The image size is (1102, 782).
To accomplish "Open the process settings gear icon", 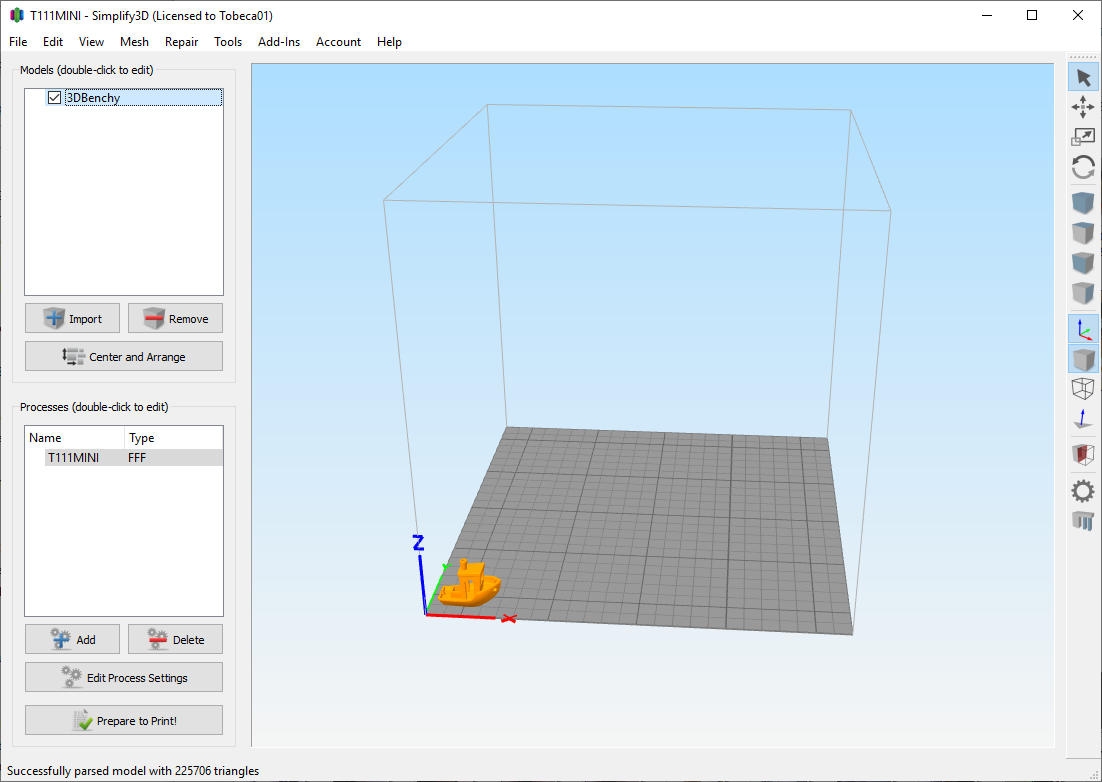I will coord(1083,490).
